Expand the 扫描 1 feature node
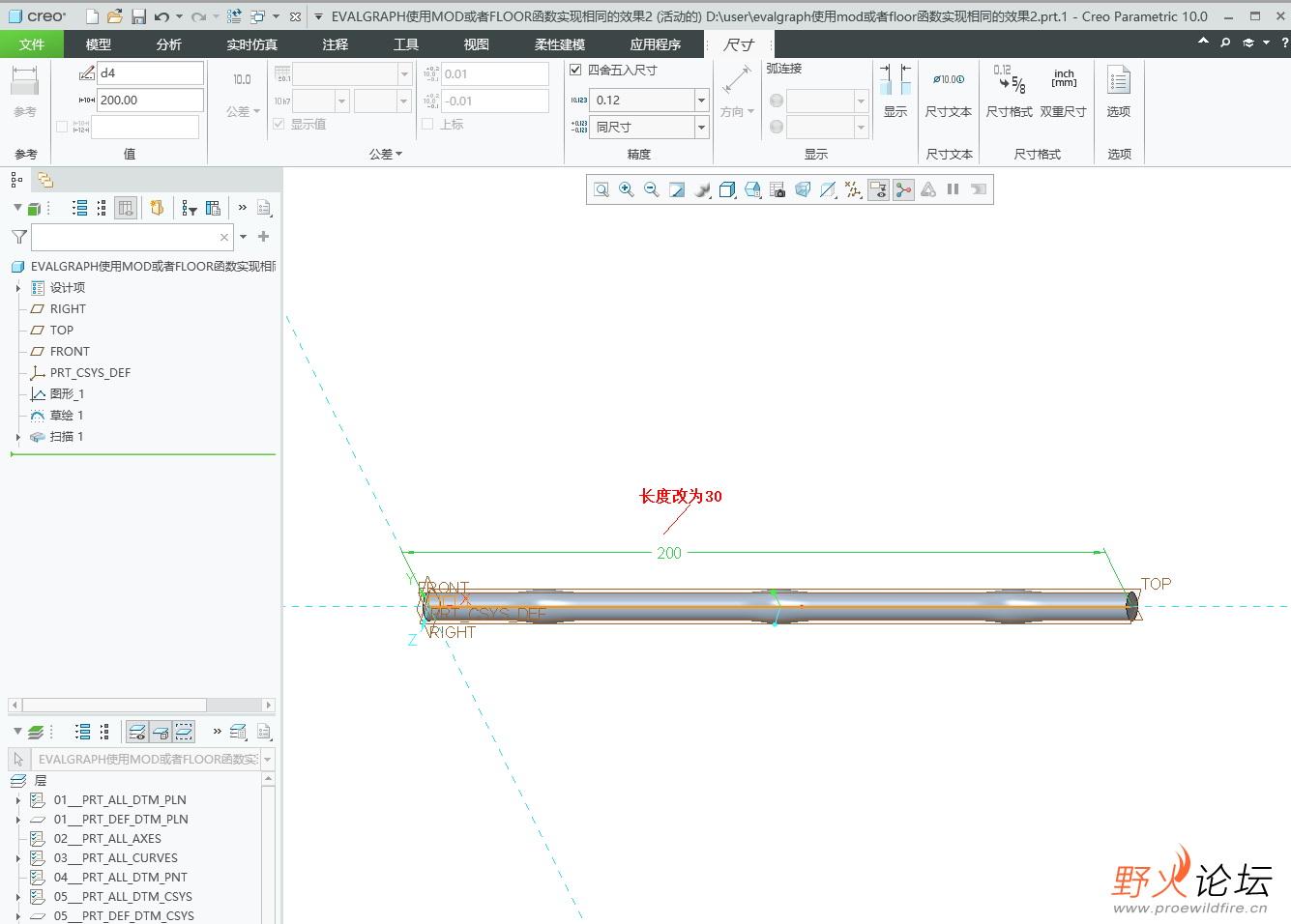The height and width of the screenshot is (924, 1291). 17,437
